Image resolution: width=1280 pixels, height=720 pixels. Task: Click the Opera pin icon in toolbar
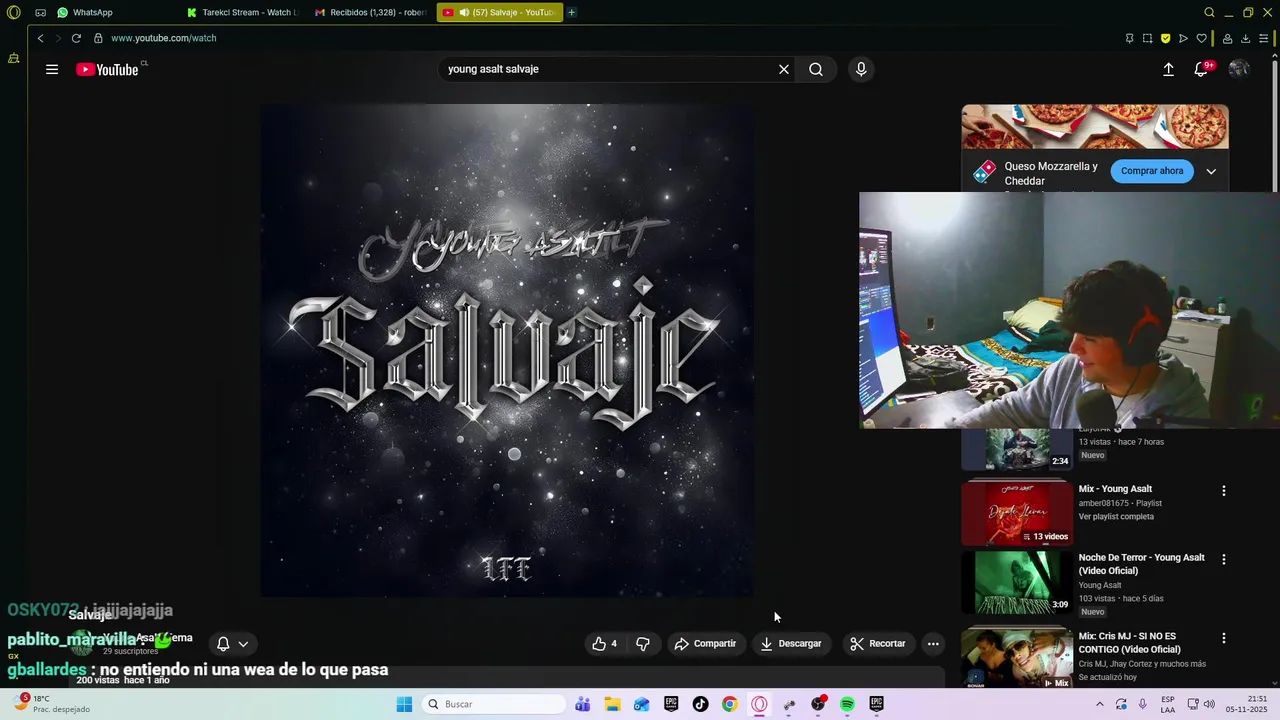(1129, 38)
